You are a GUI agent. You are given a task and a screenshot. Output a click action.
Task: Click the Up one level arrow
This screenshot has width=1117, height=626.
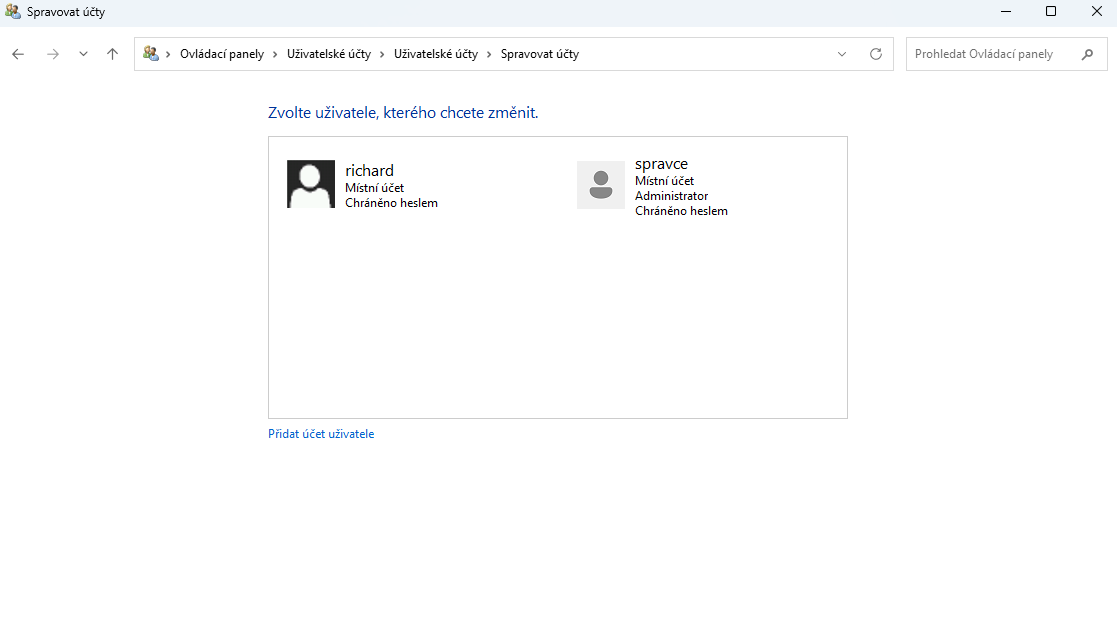112,54
